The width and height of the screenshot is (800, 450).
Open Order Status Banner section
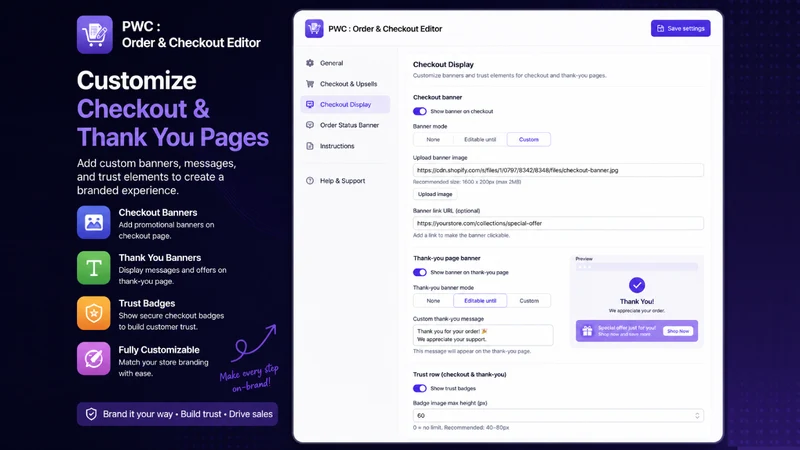click(345, 125)
